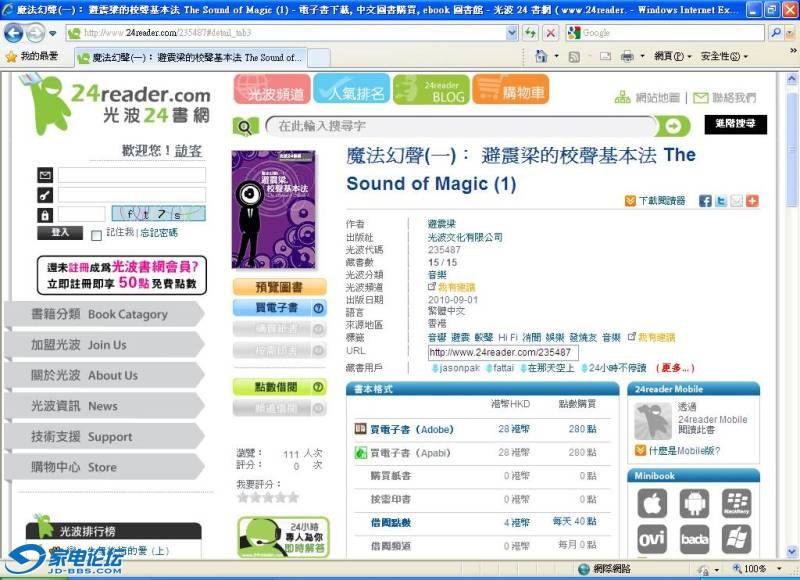This screenshot has height=580, width=800.
Task: Click the Print icon in command bar
Action: pyautogui.click(x=627, y=56)
